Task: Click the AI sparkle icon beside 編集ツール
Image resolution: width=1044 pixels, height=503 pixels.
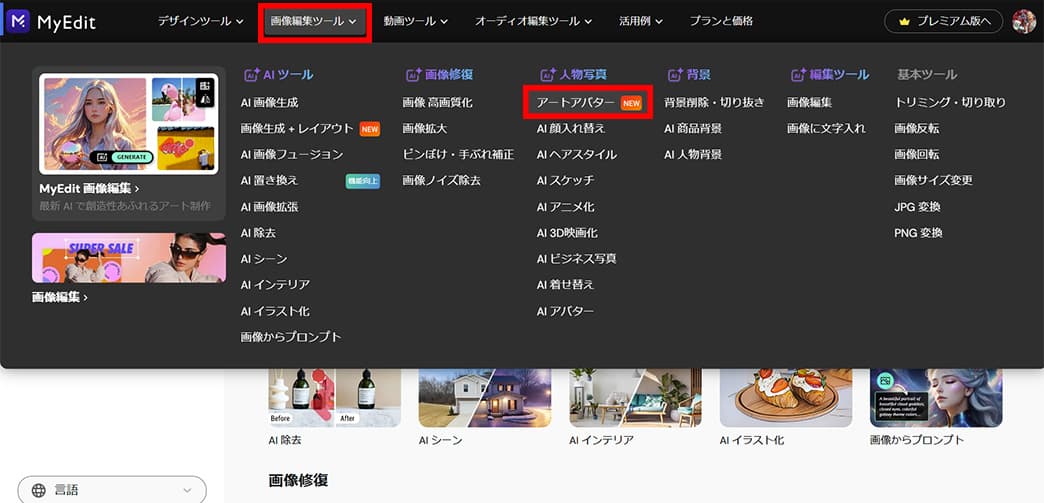Action: 798,75
